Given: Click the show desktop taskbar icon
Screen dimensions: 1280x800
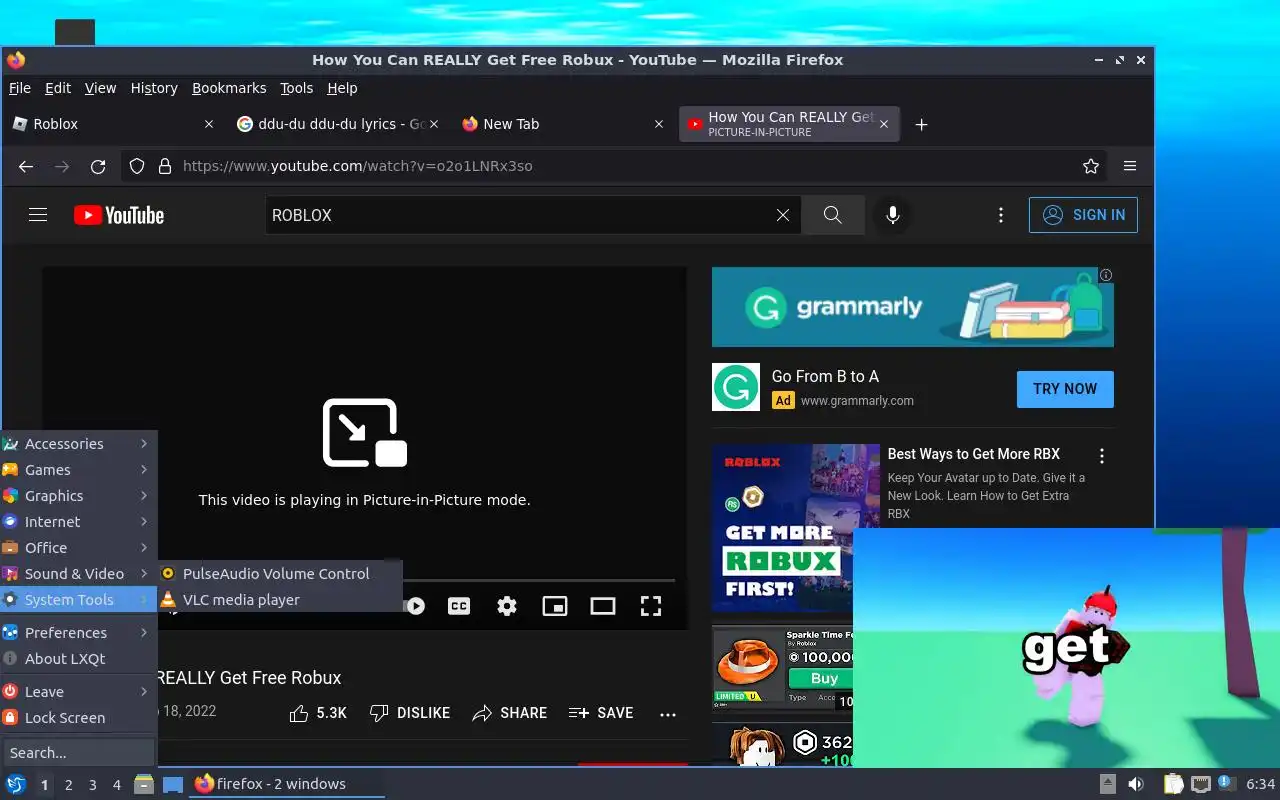Looking at the screenshot, I should 173,784.
